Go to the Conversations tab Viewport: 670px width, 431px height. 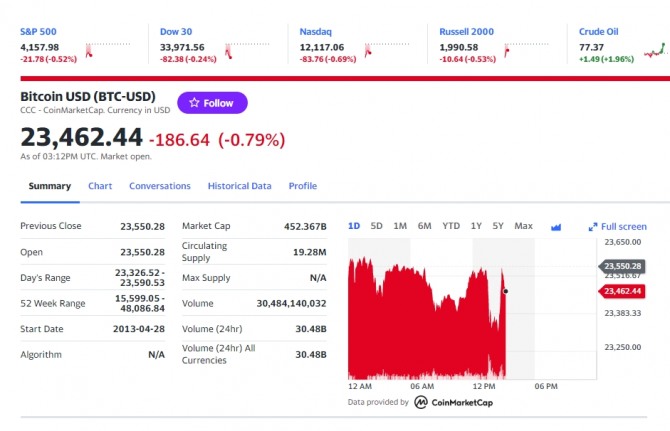pyautogui.click(x=160, y=186)
